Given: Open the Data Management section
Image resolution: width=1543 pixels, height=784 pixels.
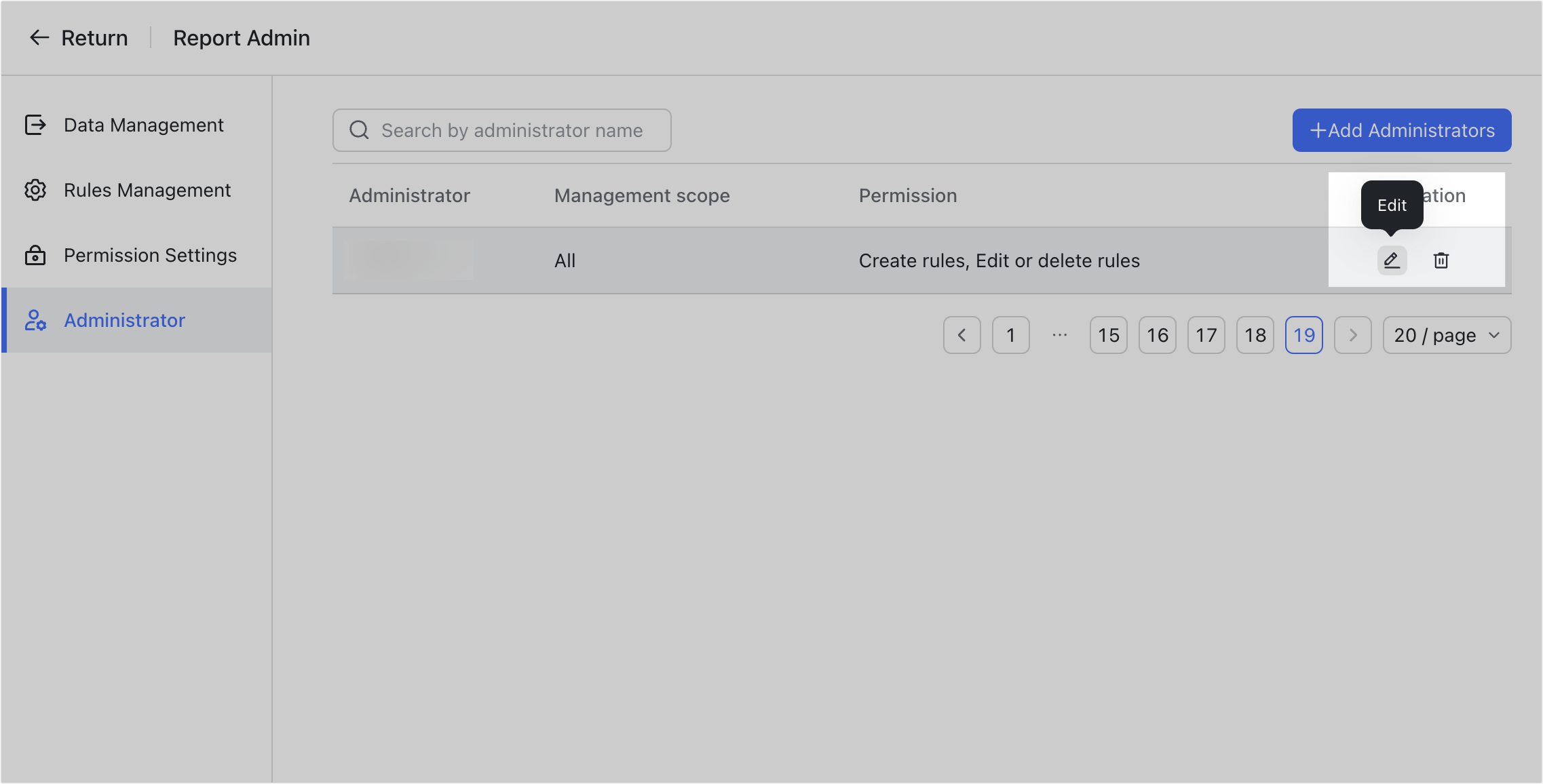Looking at the screenshot, I should click(144, 125).
